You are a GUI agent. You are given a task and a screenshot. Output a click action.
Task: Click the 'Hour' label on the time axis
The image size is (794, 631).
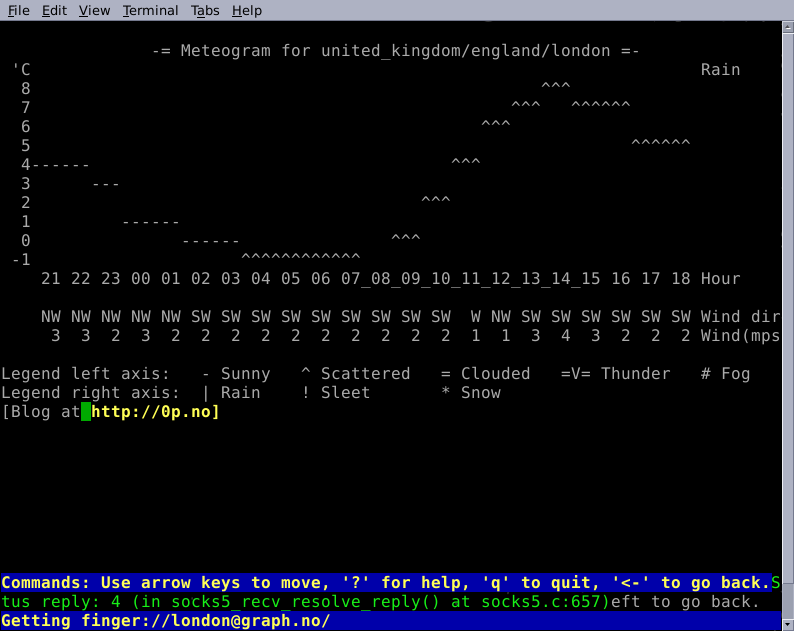click(x=720, y=279)
